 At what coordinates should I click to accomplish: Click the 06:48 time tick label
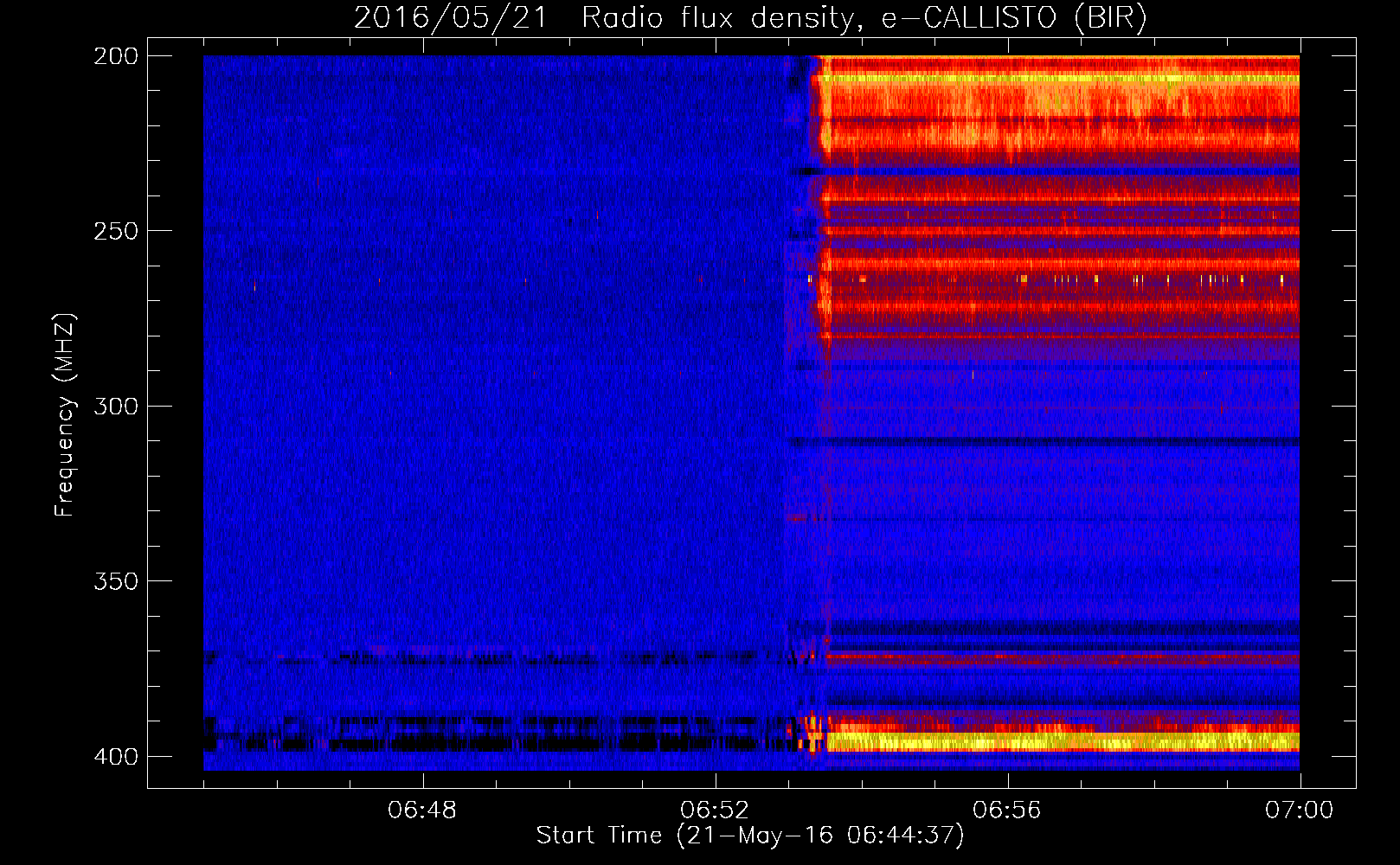click(422, 811)
